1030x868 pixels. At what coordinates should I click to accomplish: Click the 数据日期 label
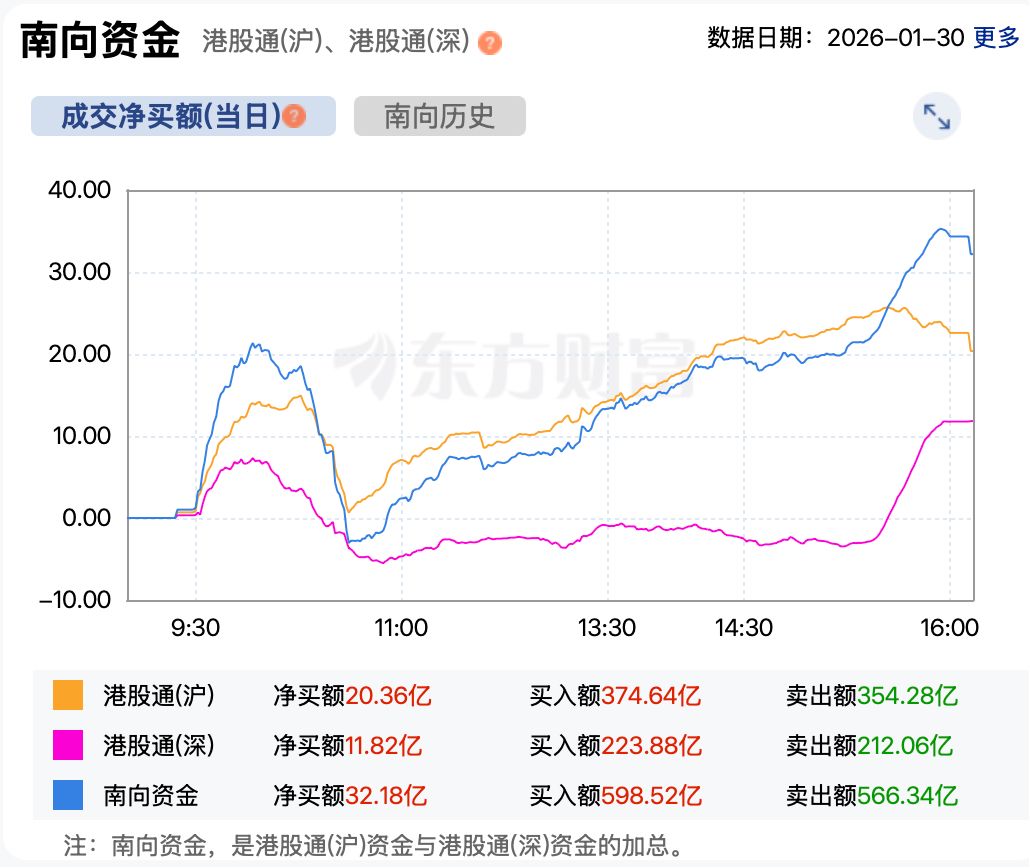coord(756,36)
